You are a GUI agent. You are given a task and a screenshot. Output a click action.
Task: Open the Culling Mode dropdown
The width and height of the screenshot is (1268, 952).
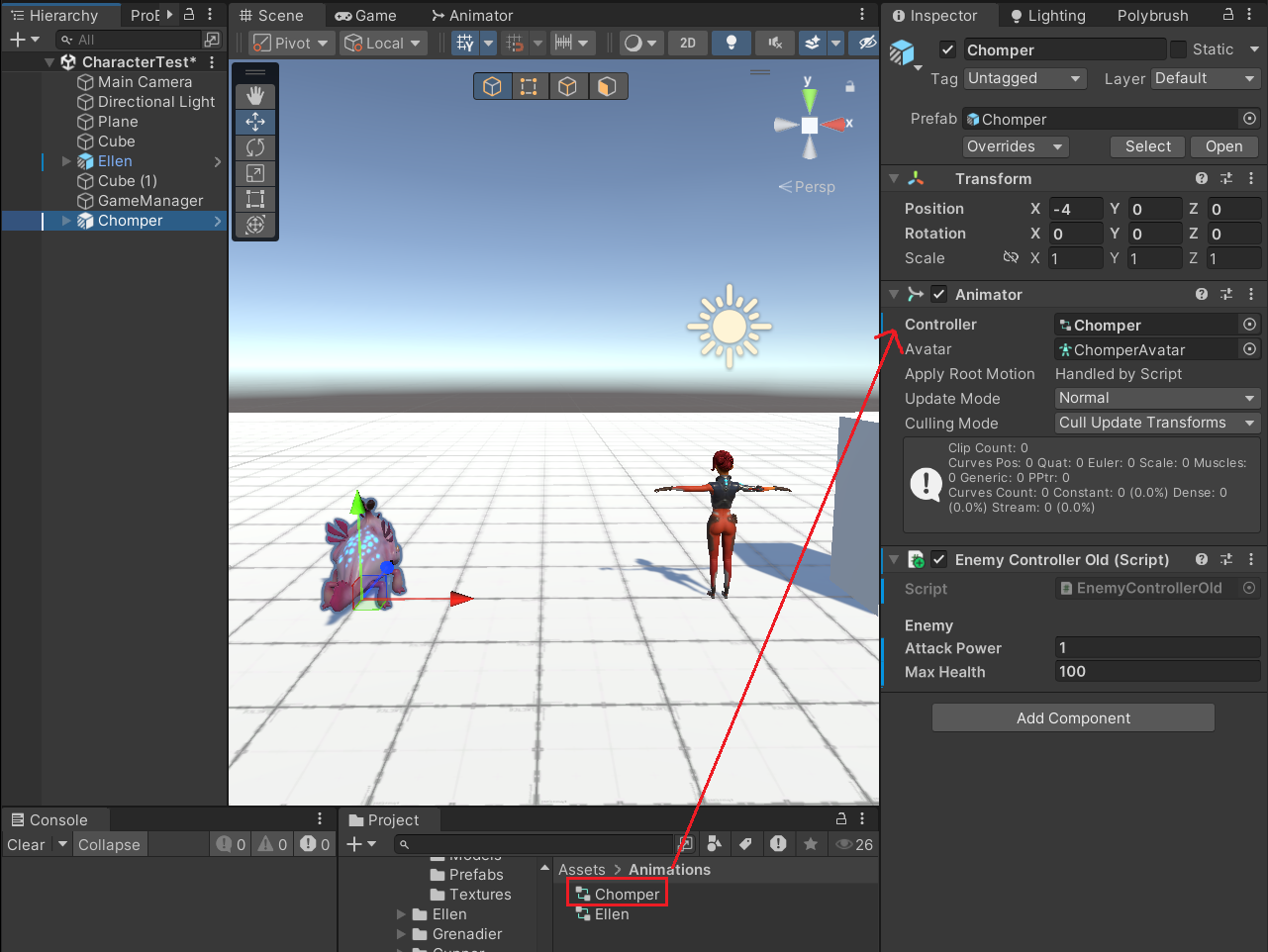coord(1157,423)
